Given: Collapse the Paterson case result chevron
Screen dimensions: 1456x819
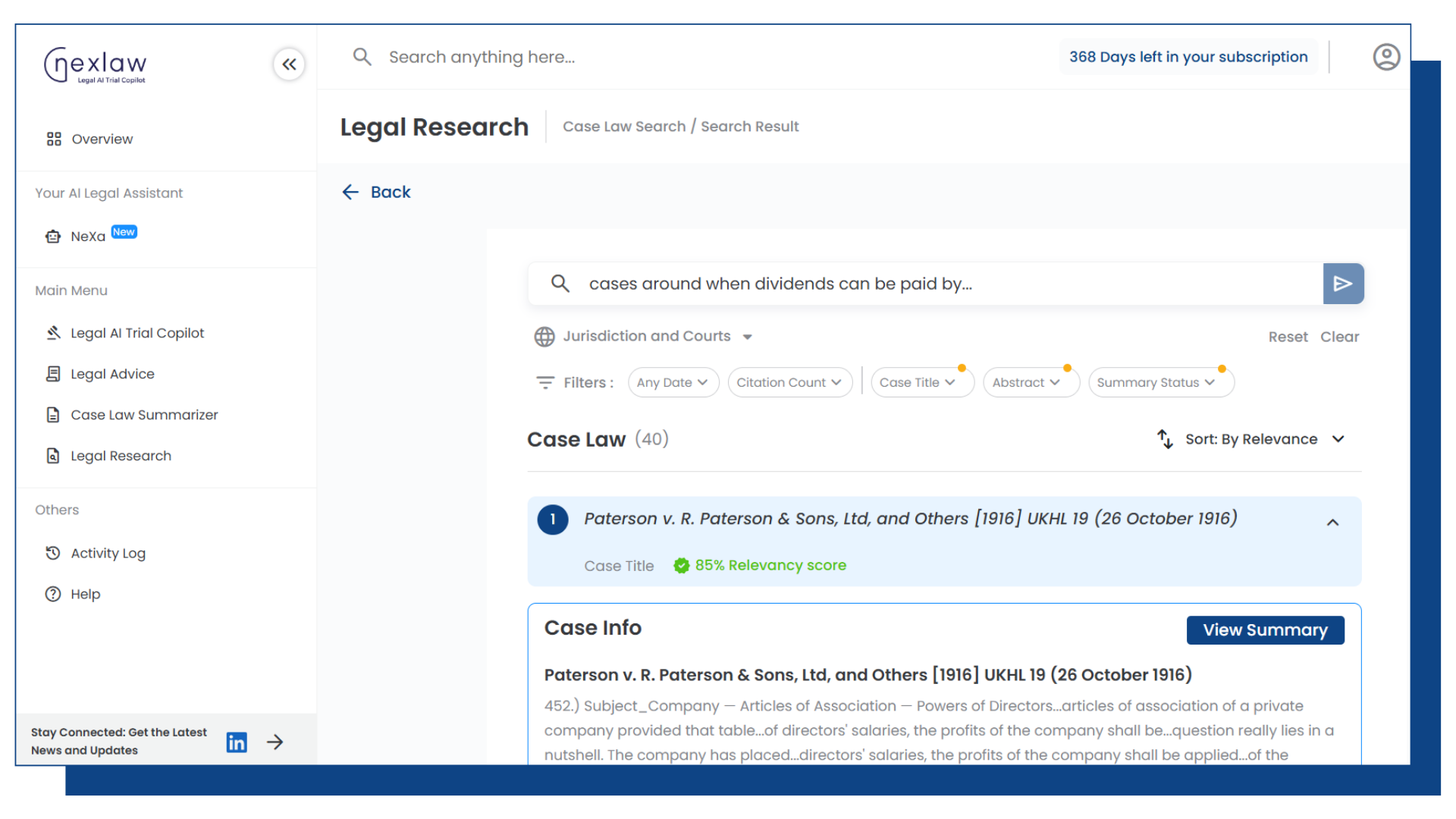Looking at the screenshot, I should [1332, 522].
